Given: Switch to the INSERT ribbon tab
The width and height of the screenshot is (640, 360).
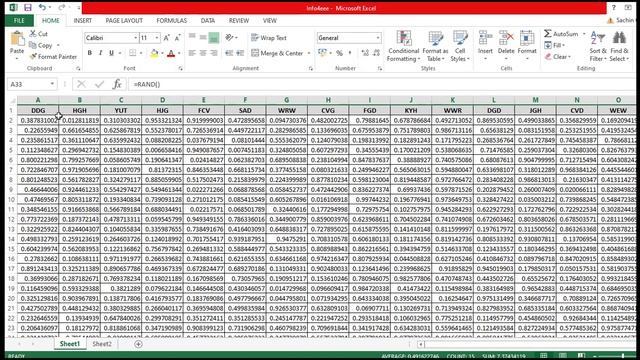Looking at the screenshot, I should coord(82,20).
